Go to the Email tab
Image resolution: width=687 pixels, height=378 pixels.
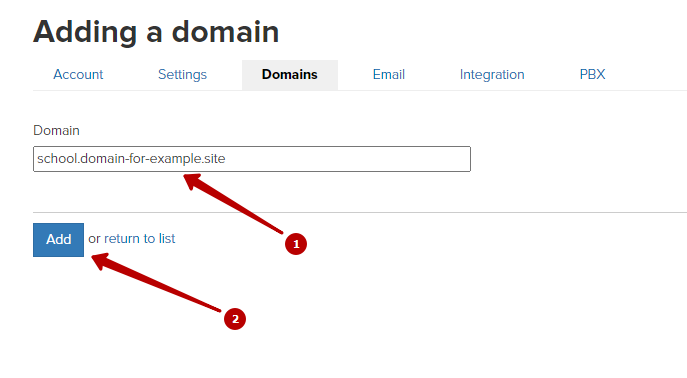(x=389, y=75)
